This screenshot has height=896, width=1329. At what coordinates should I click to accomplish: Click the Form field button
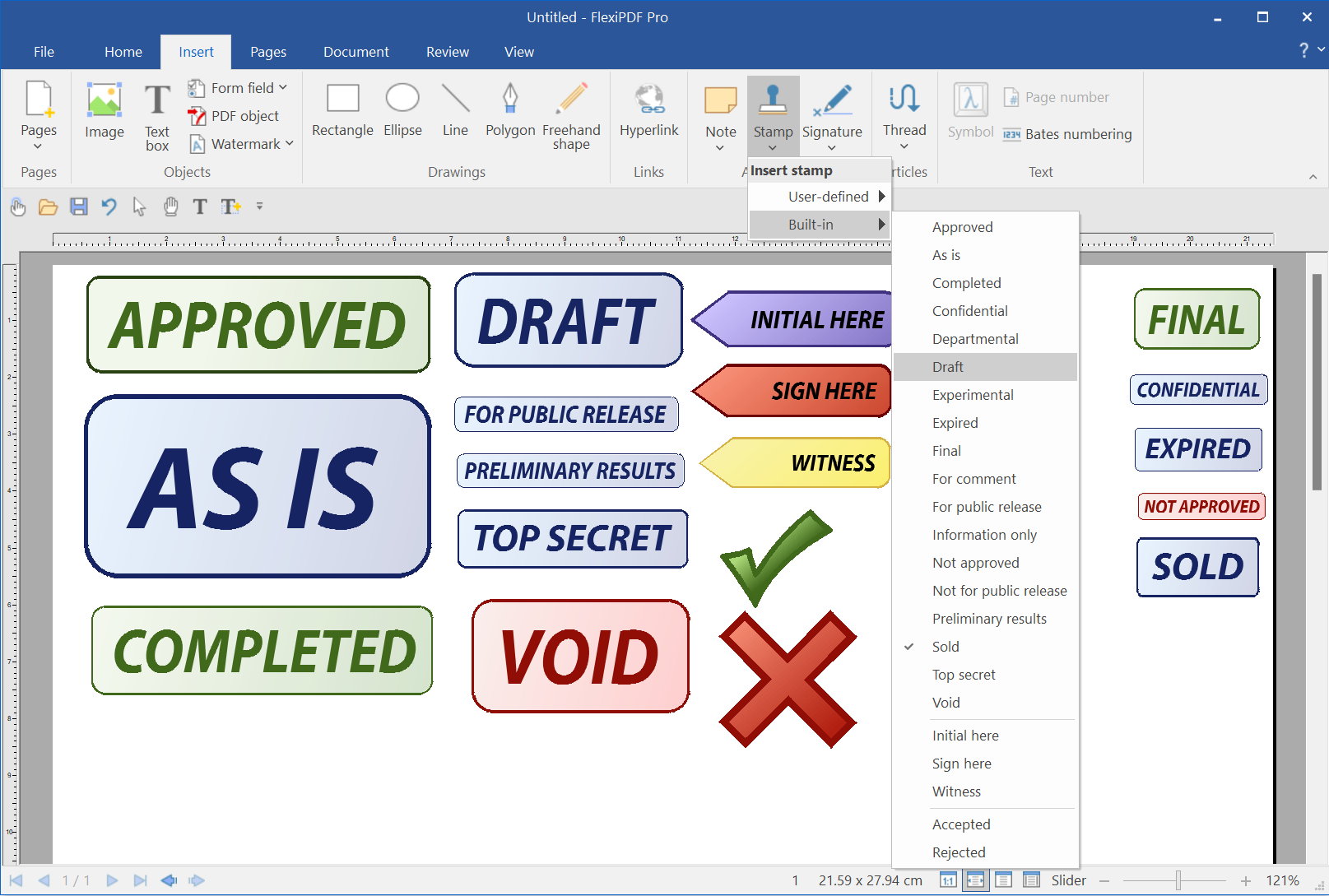click(238, 86)
